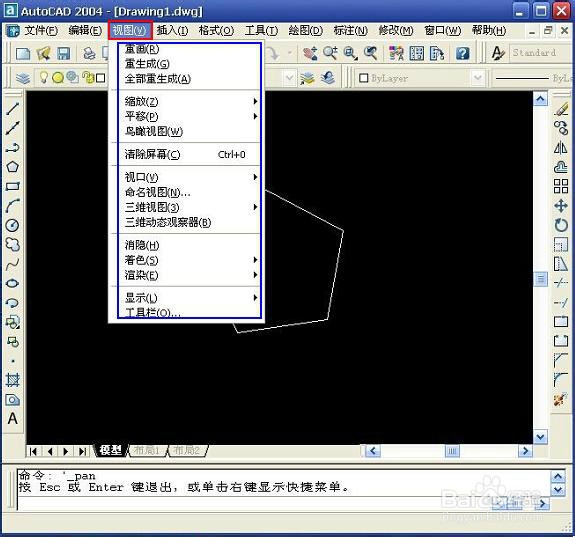Image resolution: width=575 pixels, height=537 pixels.
Task: Open the 文件(F) menu
Action: 41,30
